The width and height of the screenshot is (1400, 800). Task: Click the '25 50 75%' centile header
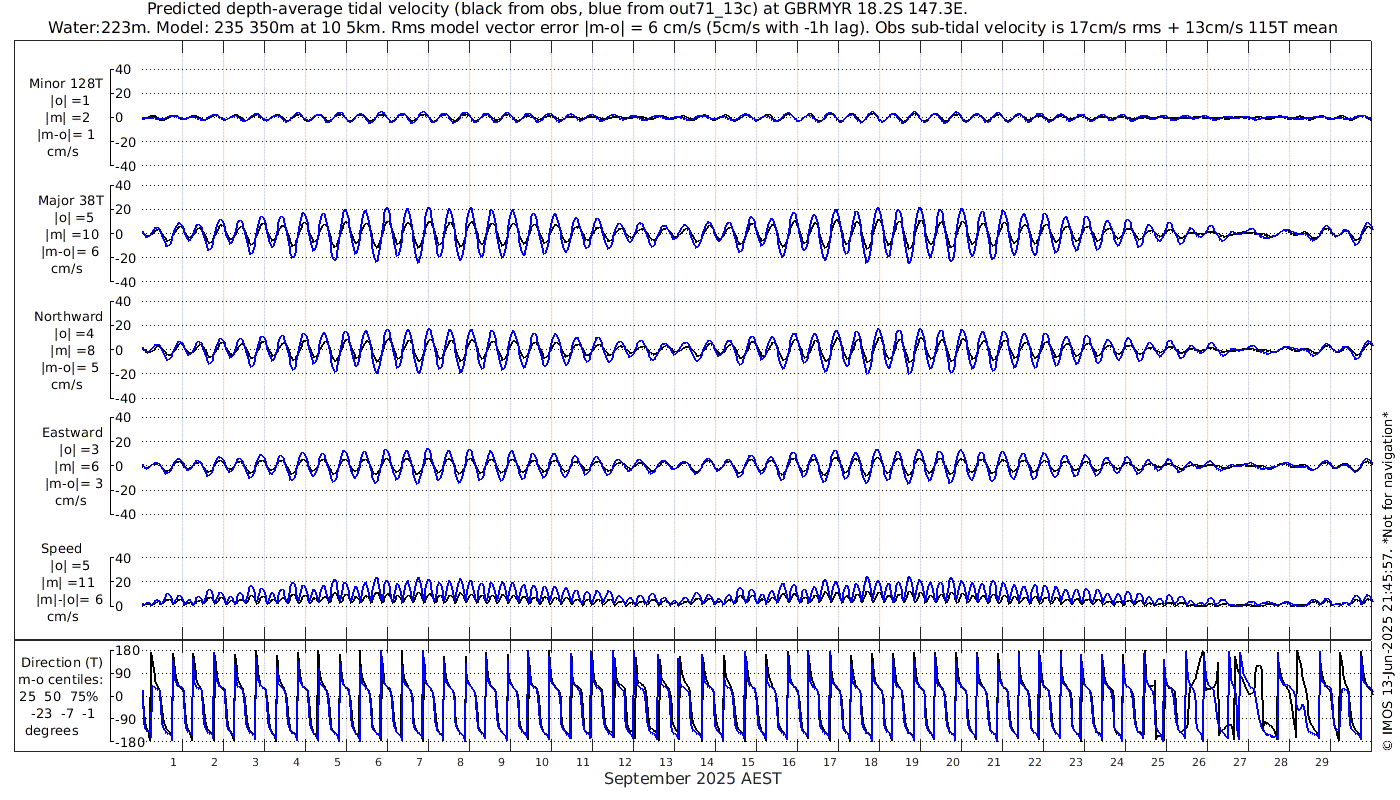[61, 696]
